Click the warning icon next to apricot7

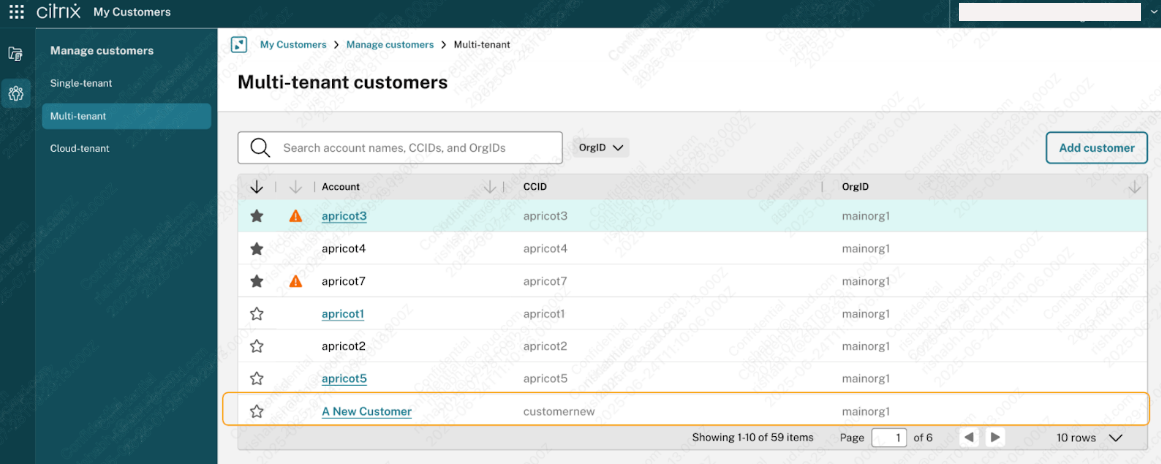(295, 282)
